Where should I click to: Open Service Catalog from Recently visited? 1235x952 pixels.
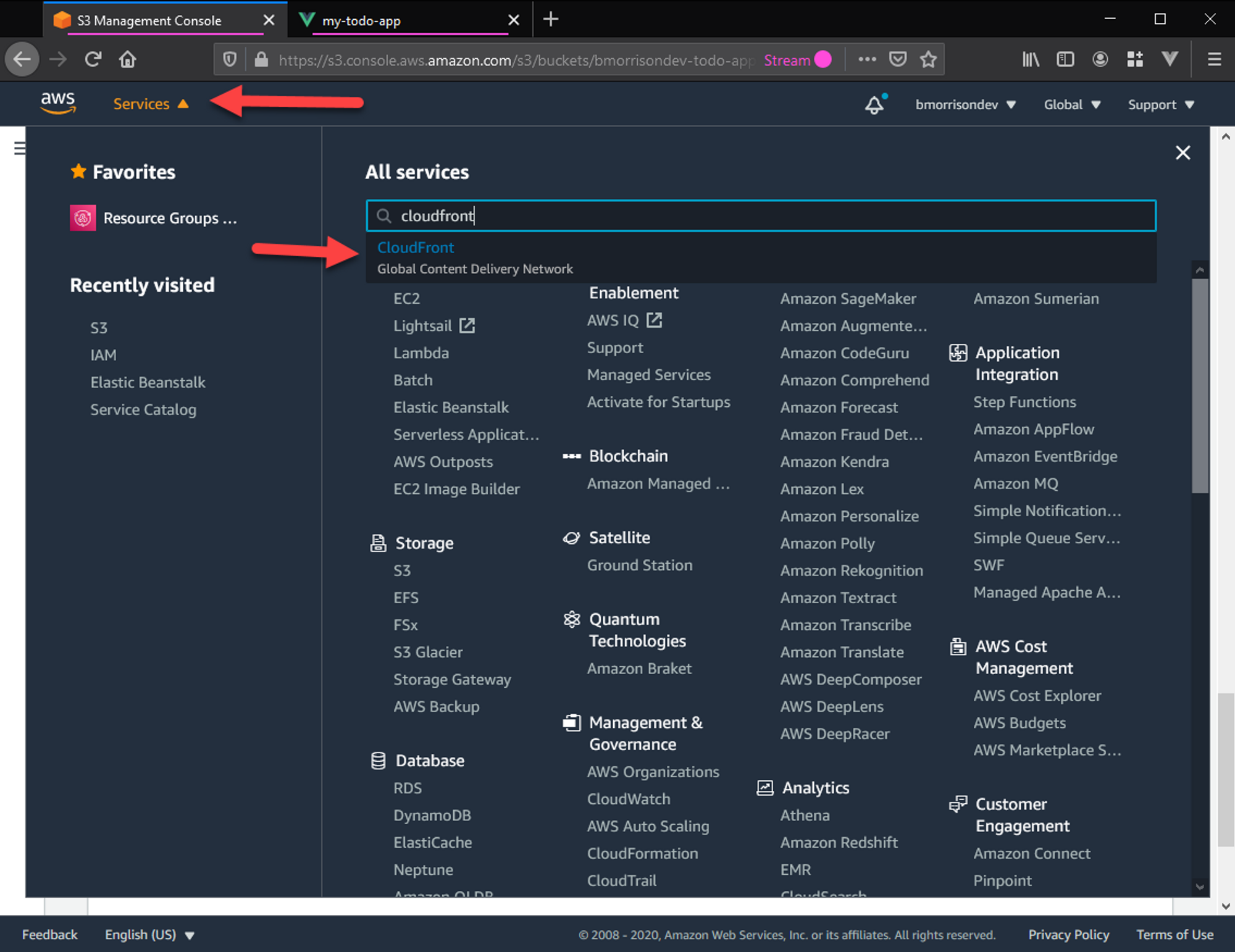coord(143,409)
